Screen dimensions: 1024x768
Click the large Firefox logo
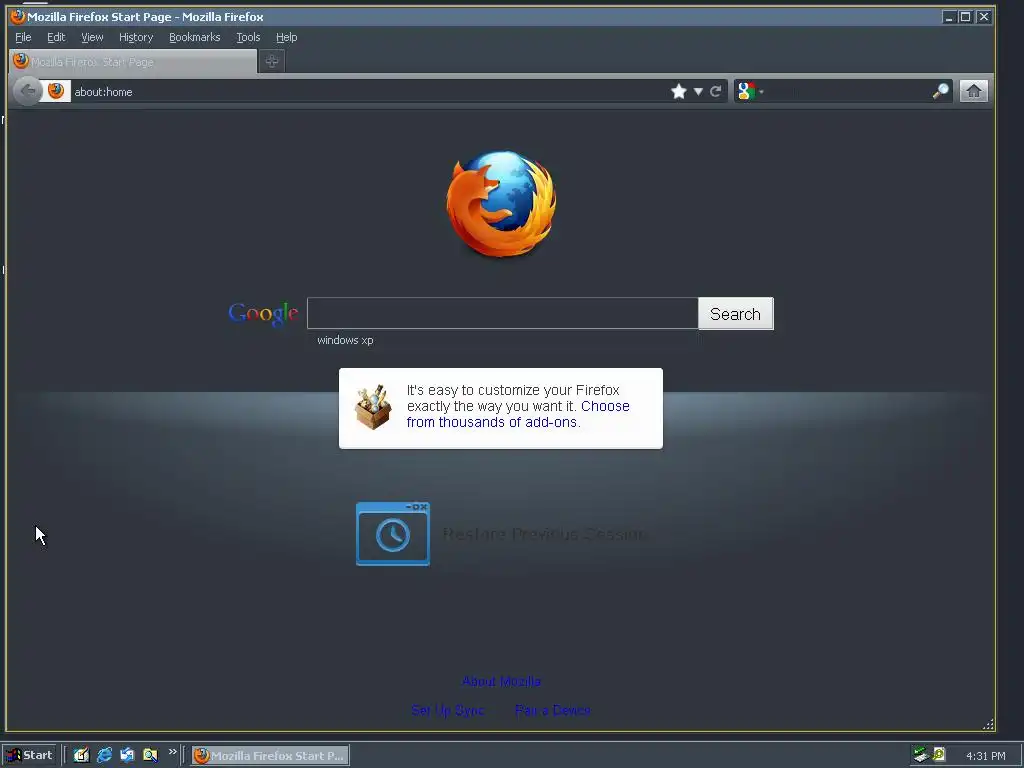click(x=502, y=204)
